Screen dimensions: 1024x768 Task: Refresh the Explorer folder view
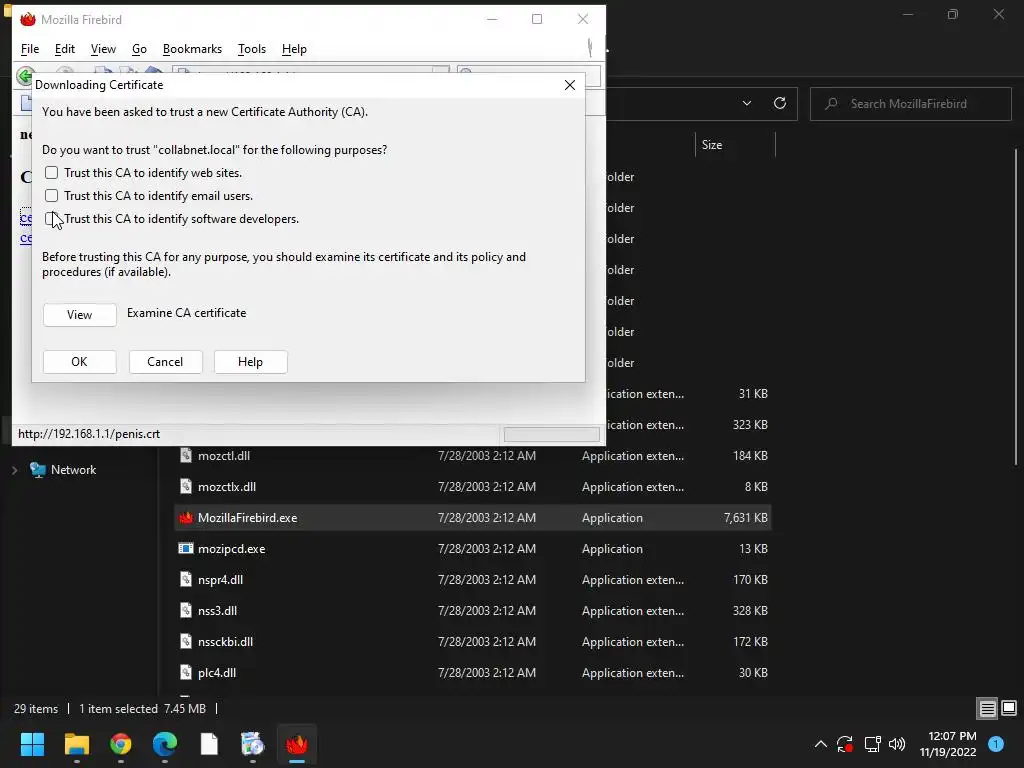(780, 103)
